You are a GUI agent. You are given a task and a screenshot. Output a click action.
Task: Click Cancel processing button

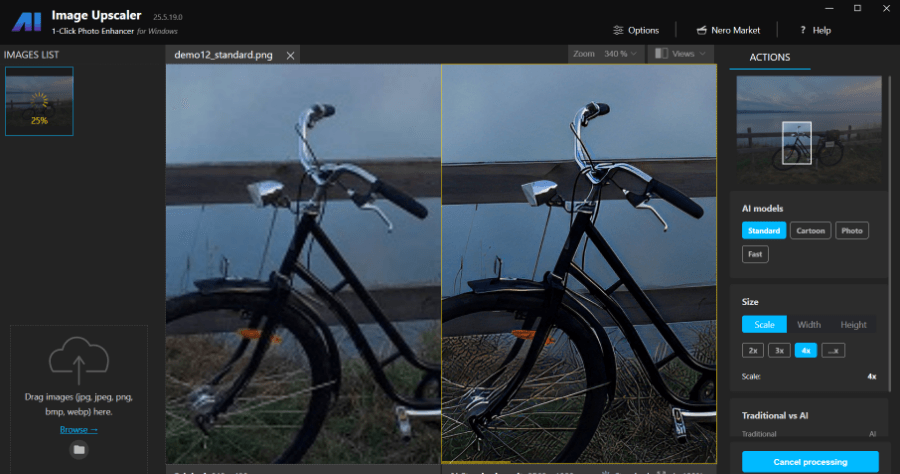point(810,462)
